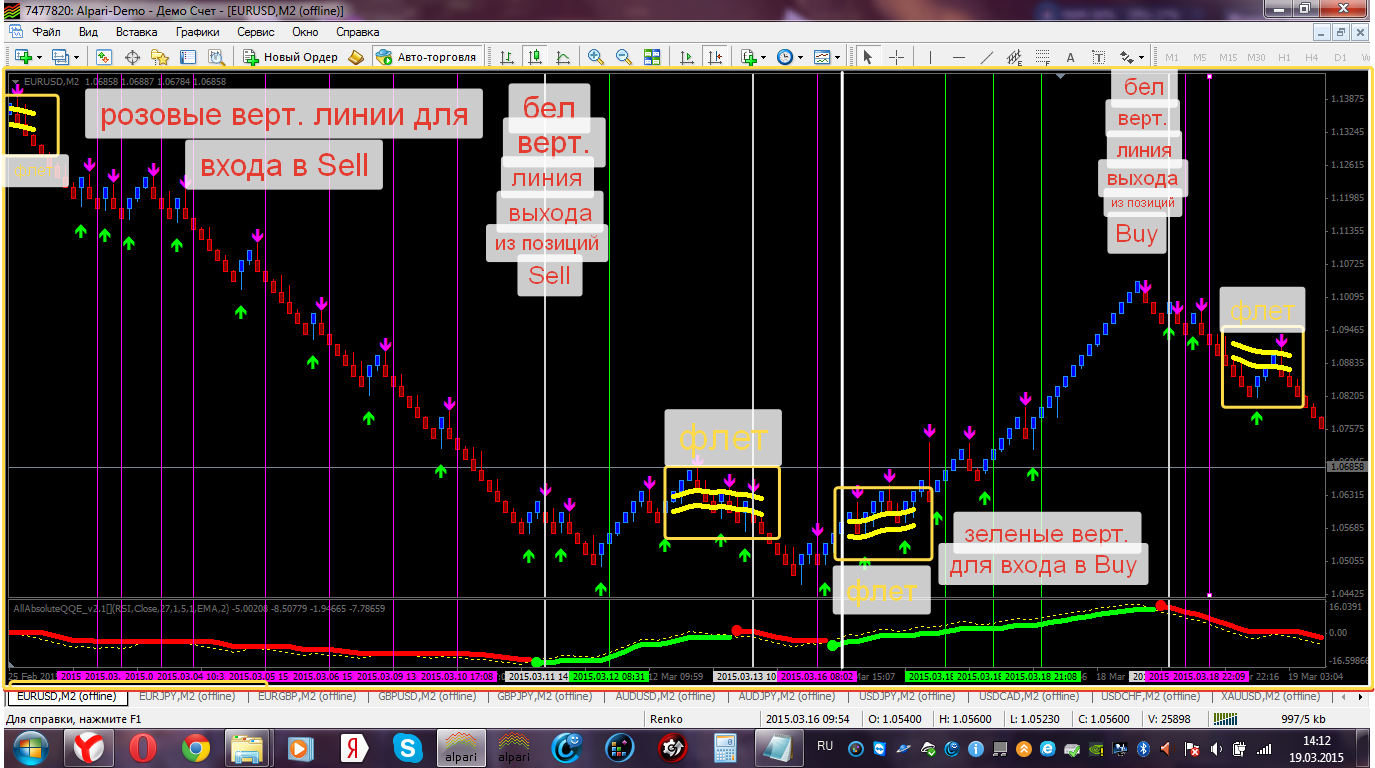Expand the arrow beside the Periods clock
This screenshot has width=1375, height=768.
point(800,57)
